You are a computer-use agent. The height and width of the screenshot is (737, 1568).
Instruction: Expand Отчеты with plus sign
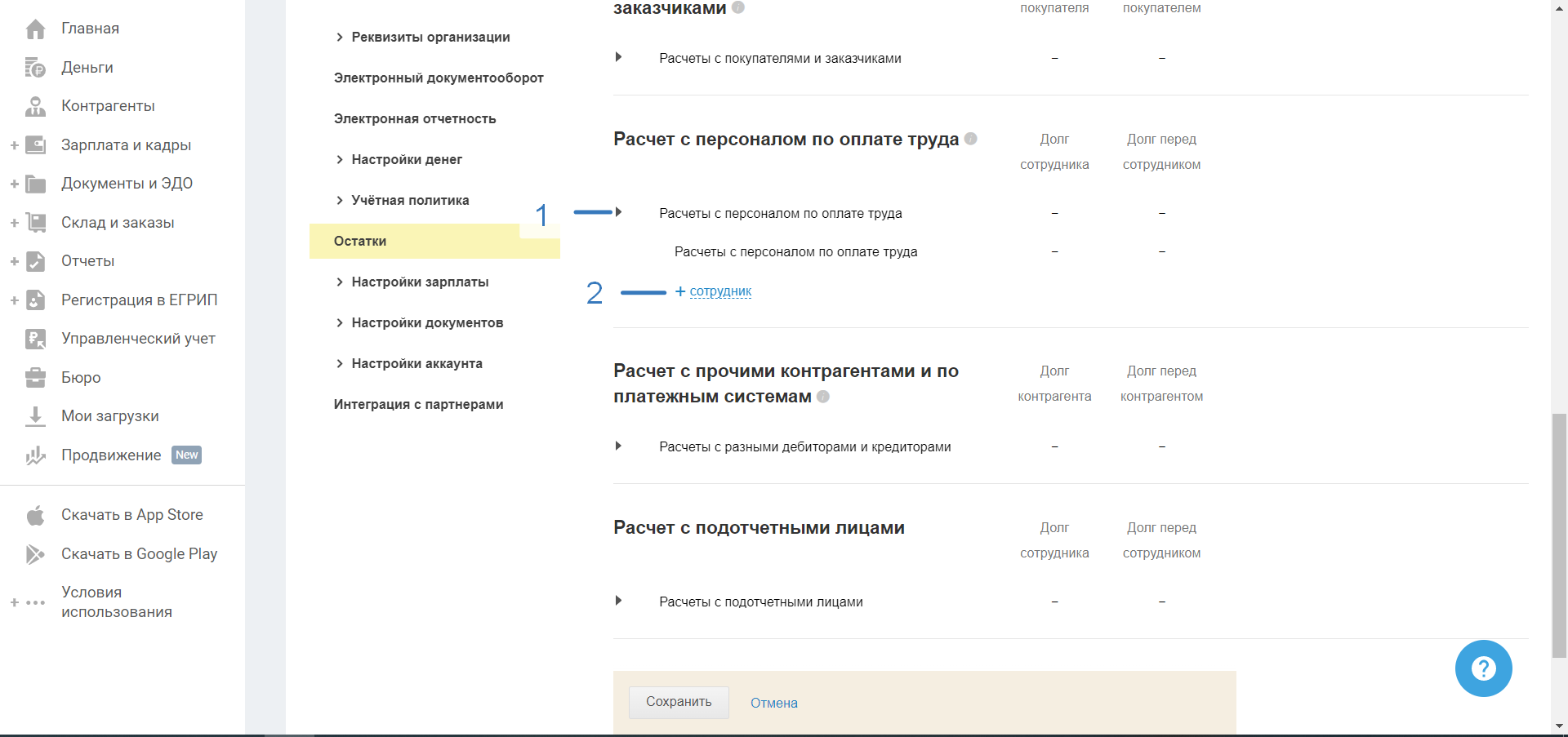click(x=14, y=261)
